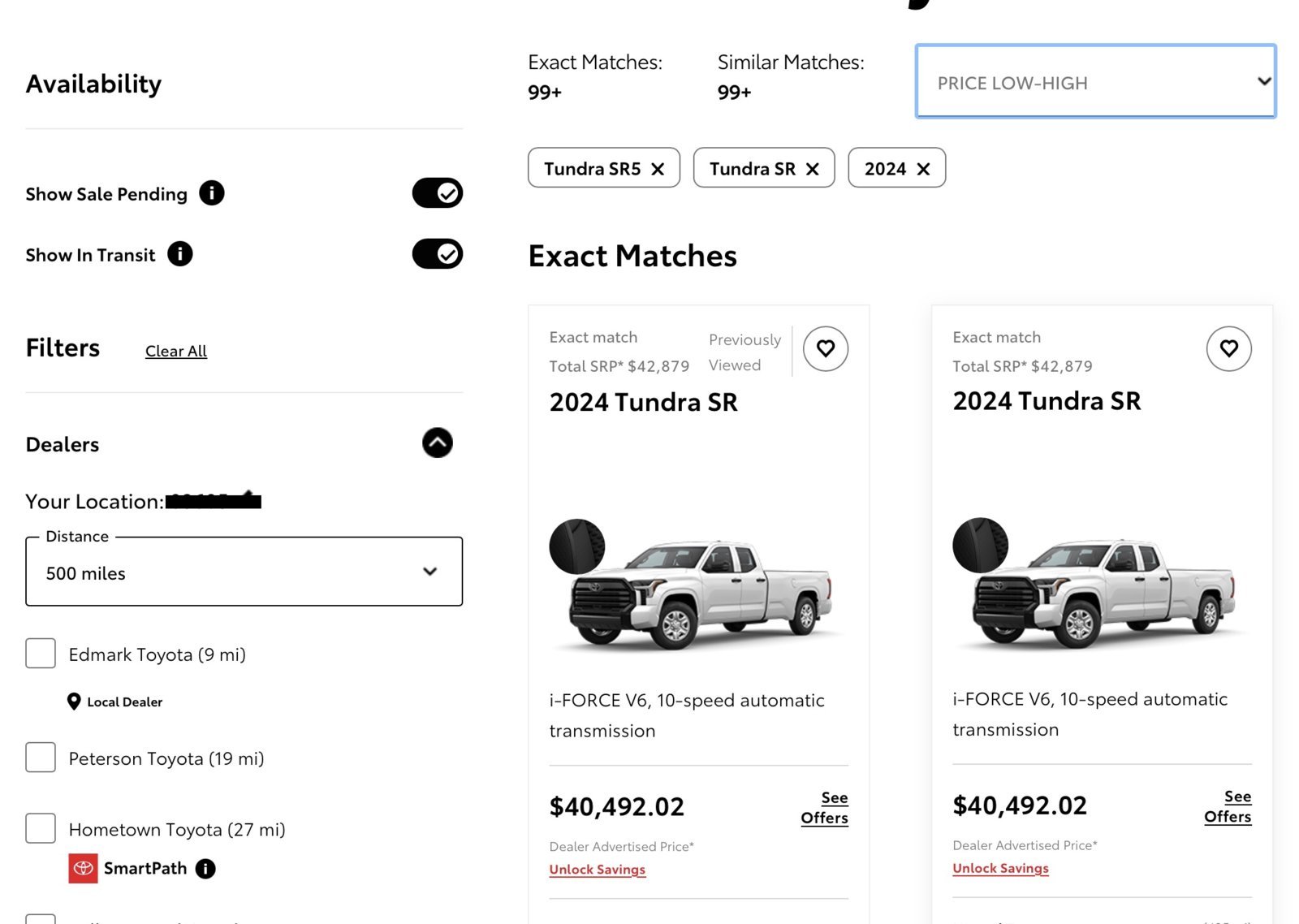Image resolution: width=1299 pixels, height=924 pixels.
Task: Click Clear All filters link
Action: (x=176, y=351)
